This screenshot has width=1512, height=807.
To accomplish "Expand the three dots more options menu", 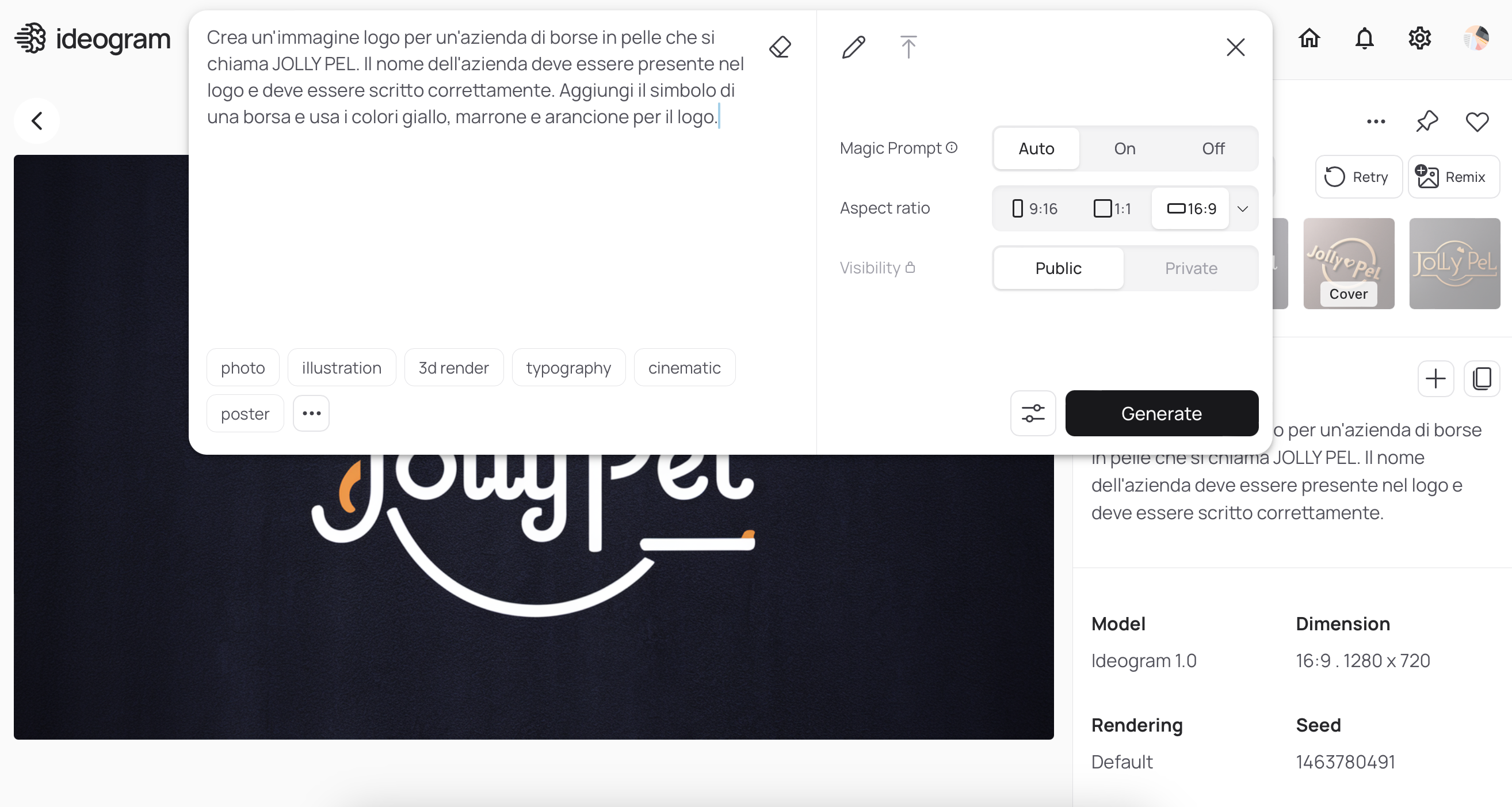I will pos(311,413).
